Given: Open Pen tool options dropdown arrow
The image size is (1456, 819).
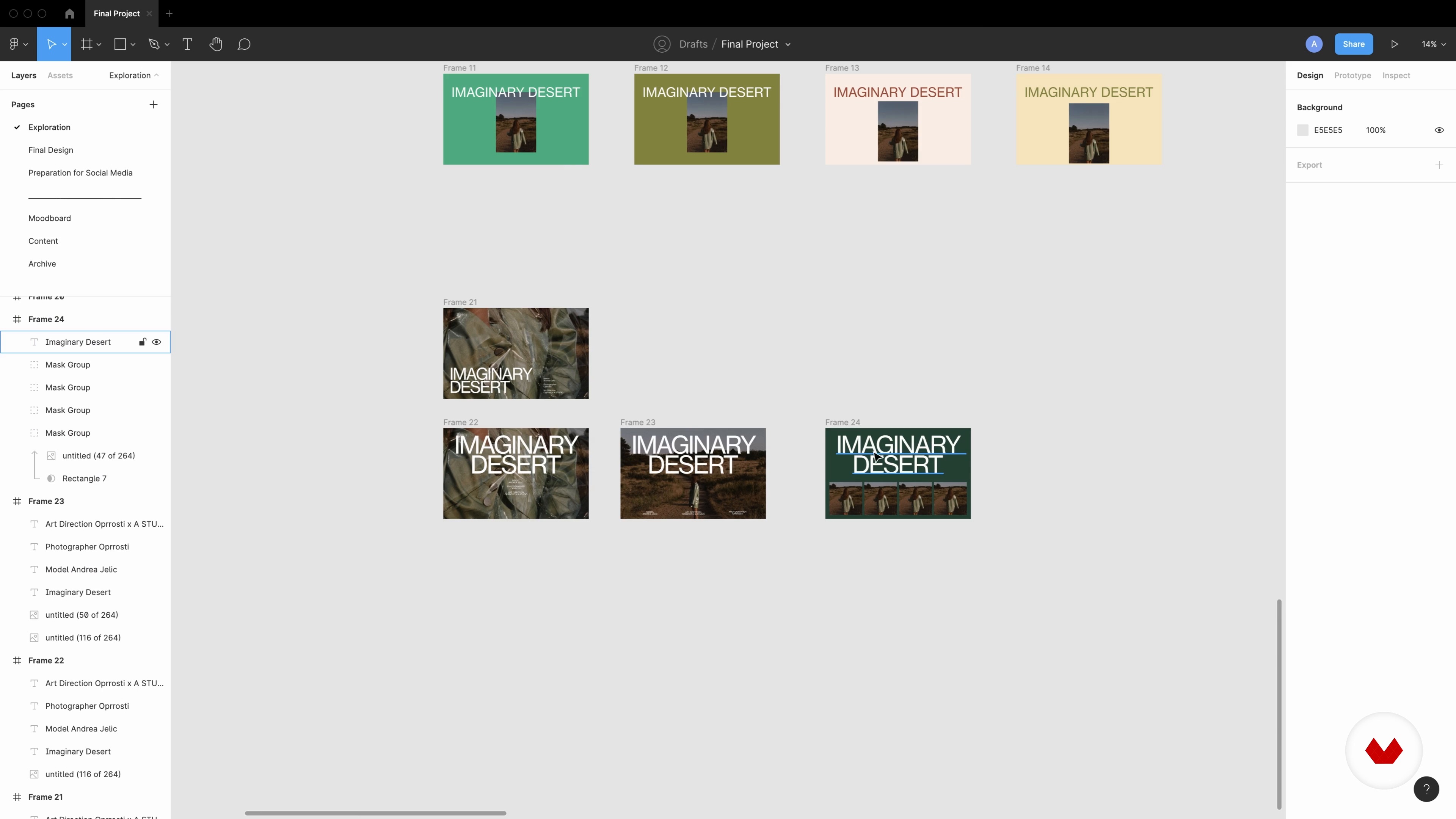Looking at the screenshot, I should 167,45.
